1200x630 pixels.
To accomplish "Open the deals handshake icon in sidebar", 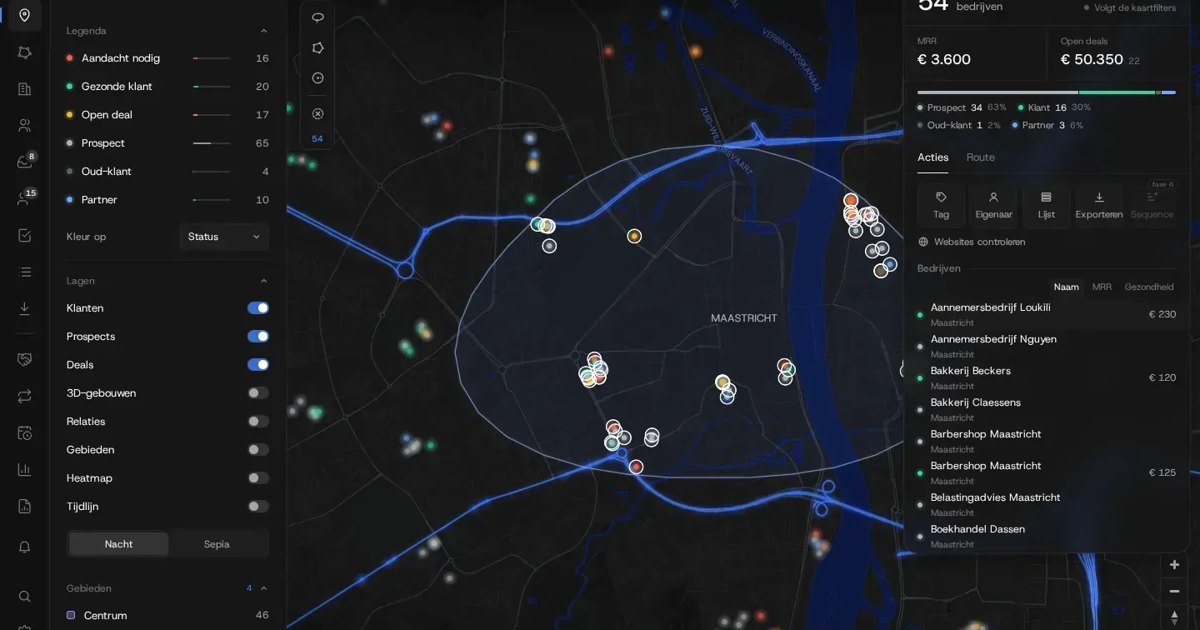I will point(24,359).
